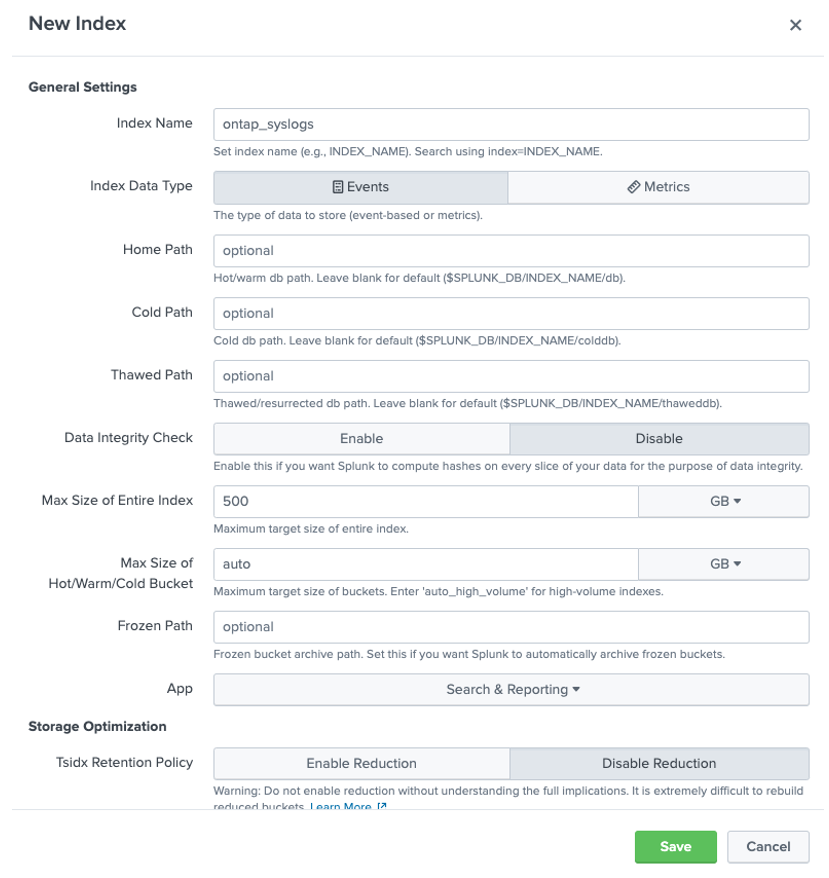Enable the Data Integrity Check
The height and width of the screenshot is (878, 829).
tap(360, 438)
